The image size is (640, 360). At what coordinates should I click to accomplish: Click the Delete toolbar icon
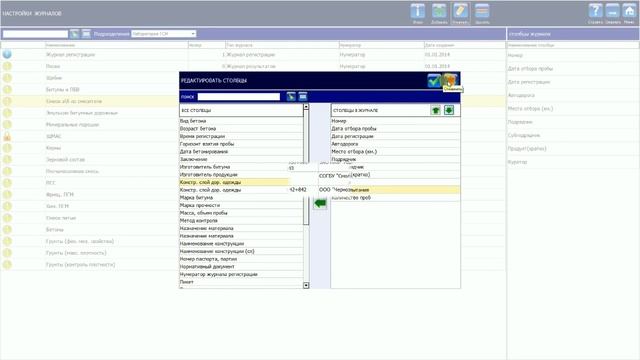pyautogui.click(x=482, y=13)
